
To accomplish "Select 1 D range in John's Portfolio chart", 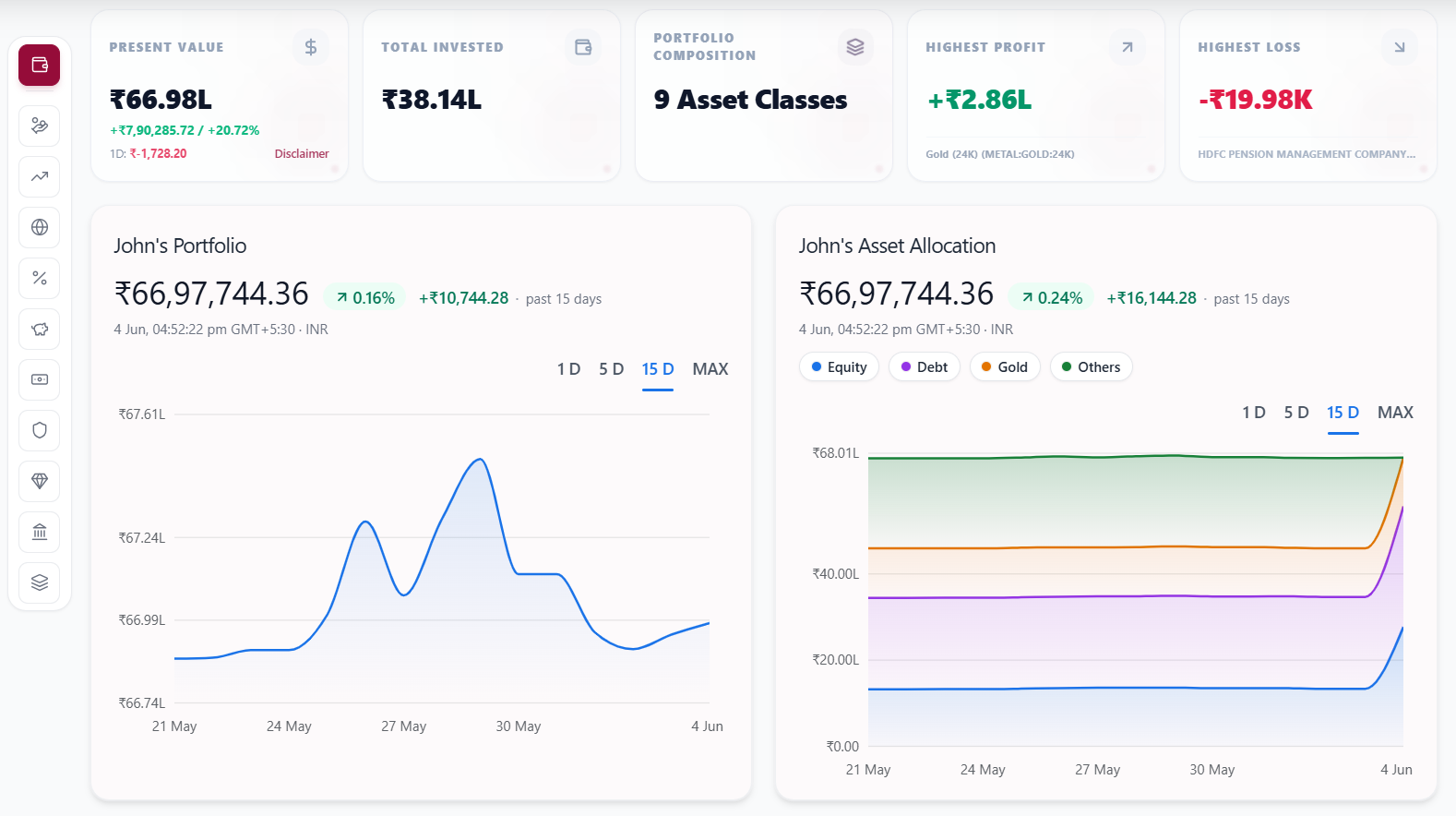I will 568,369.
